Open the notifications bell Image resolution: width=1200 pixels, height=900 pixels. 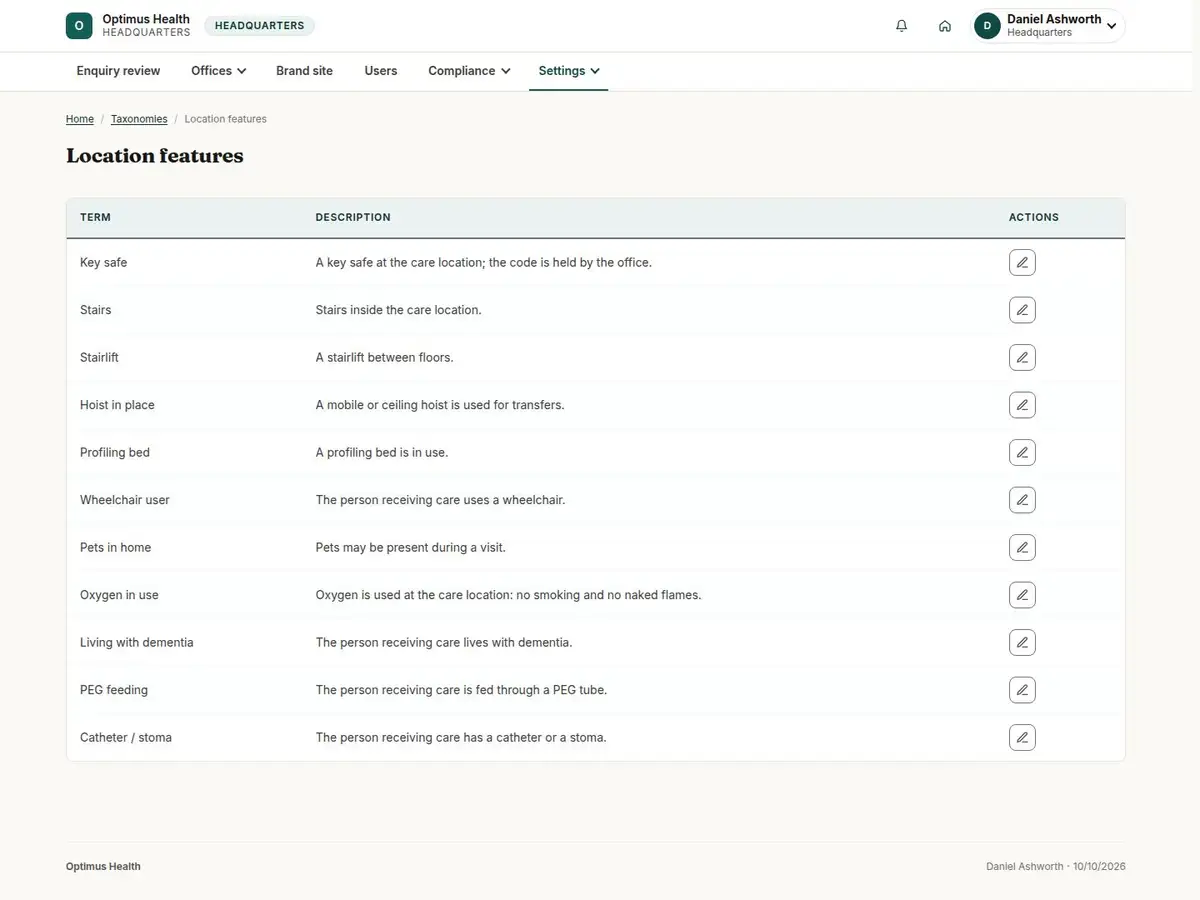pos(902,26)
